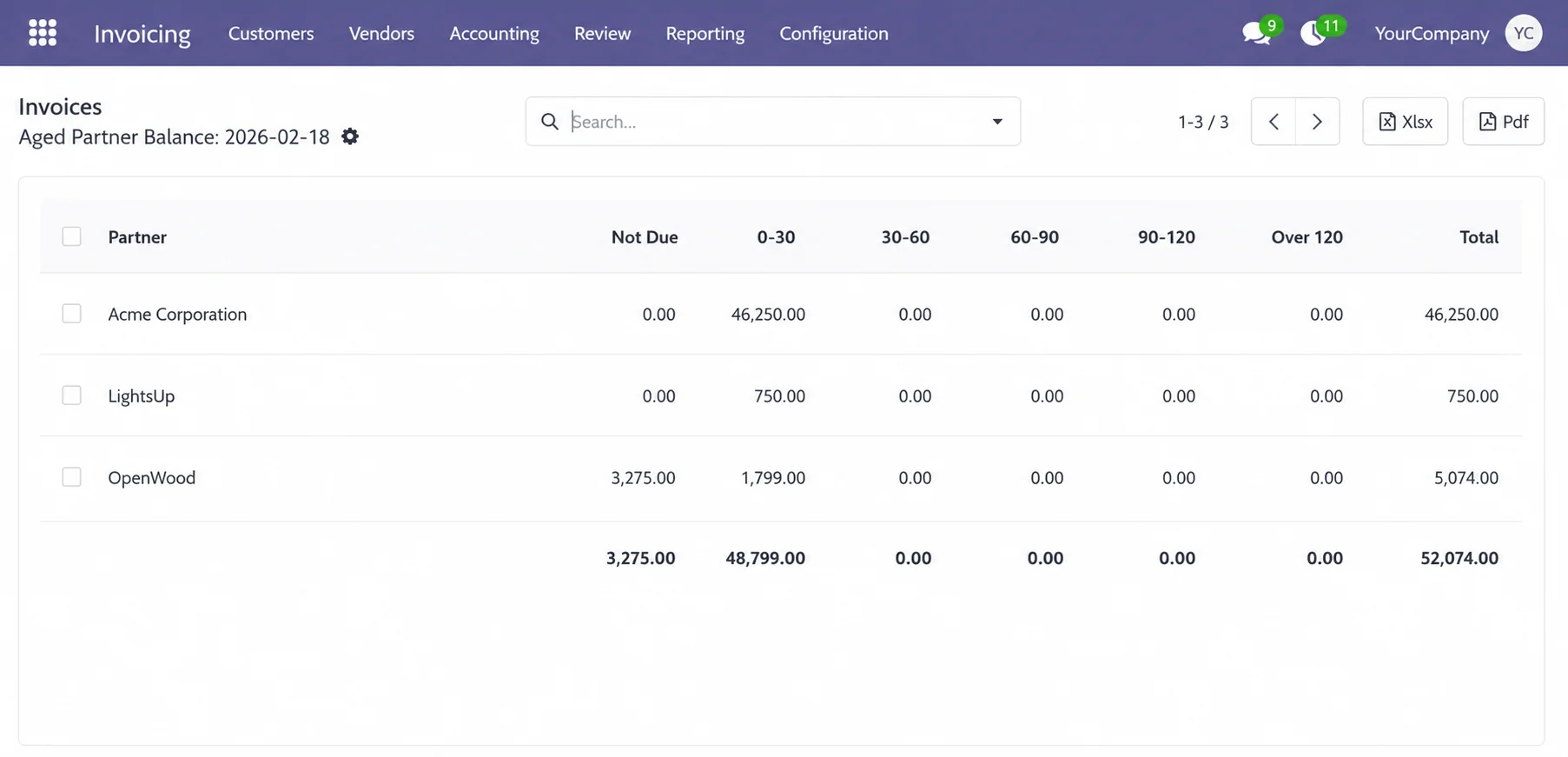Click the 60-90 column header

(x=1035, y=236)
